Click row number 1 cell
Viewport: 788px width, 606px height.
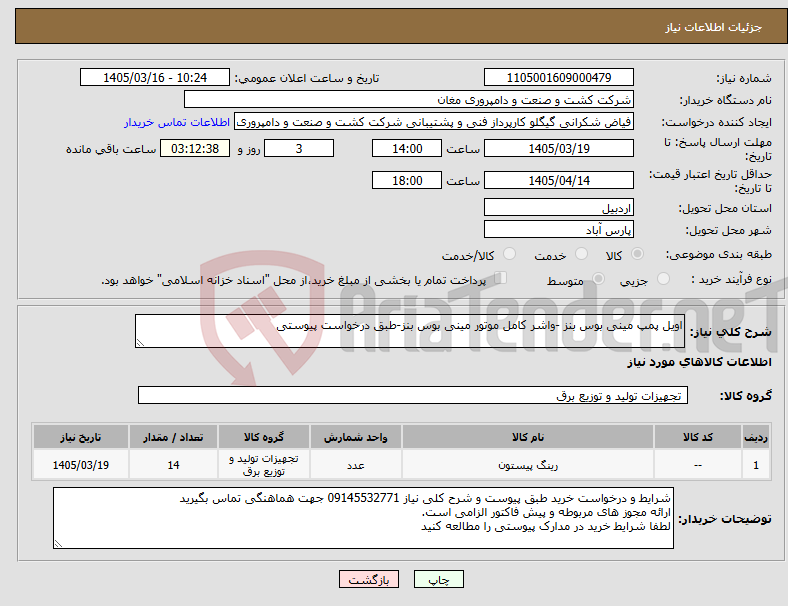click(755, 465)
